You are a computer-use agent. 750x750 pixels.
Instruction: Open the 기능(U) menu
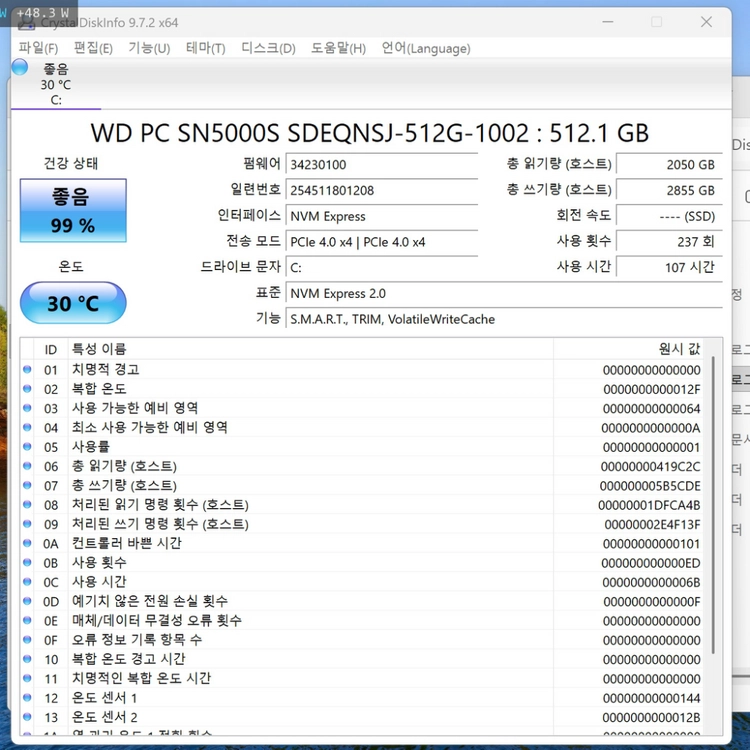[x=149, y=48]
